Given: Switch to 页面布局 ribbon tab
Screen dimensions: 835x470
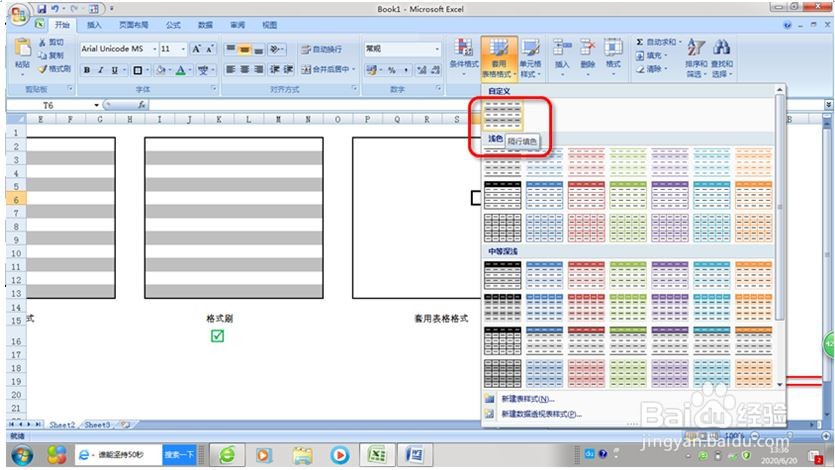Looking at the screenshot, I should [134, 25].
